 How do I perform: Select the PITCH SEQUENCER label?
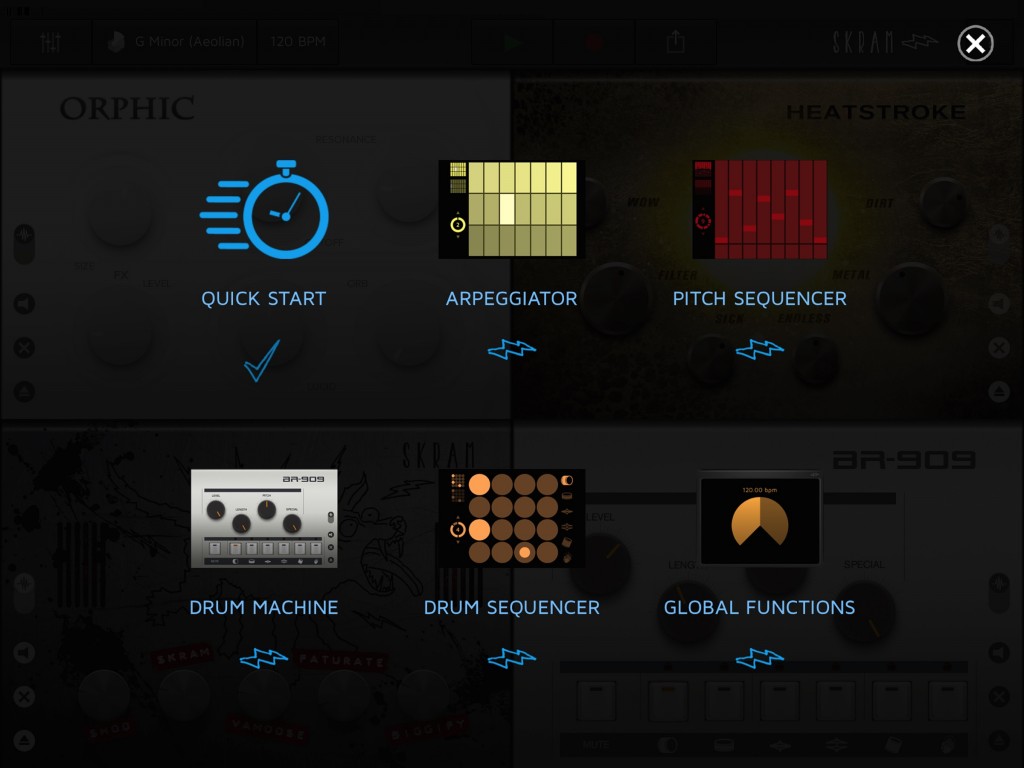(760, 298)
